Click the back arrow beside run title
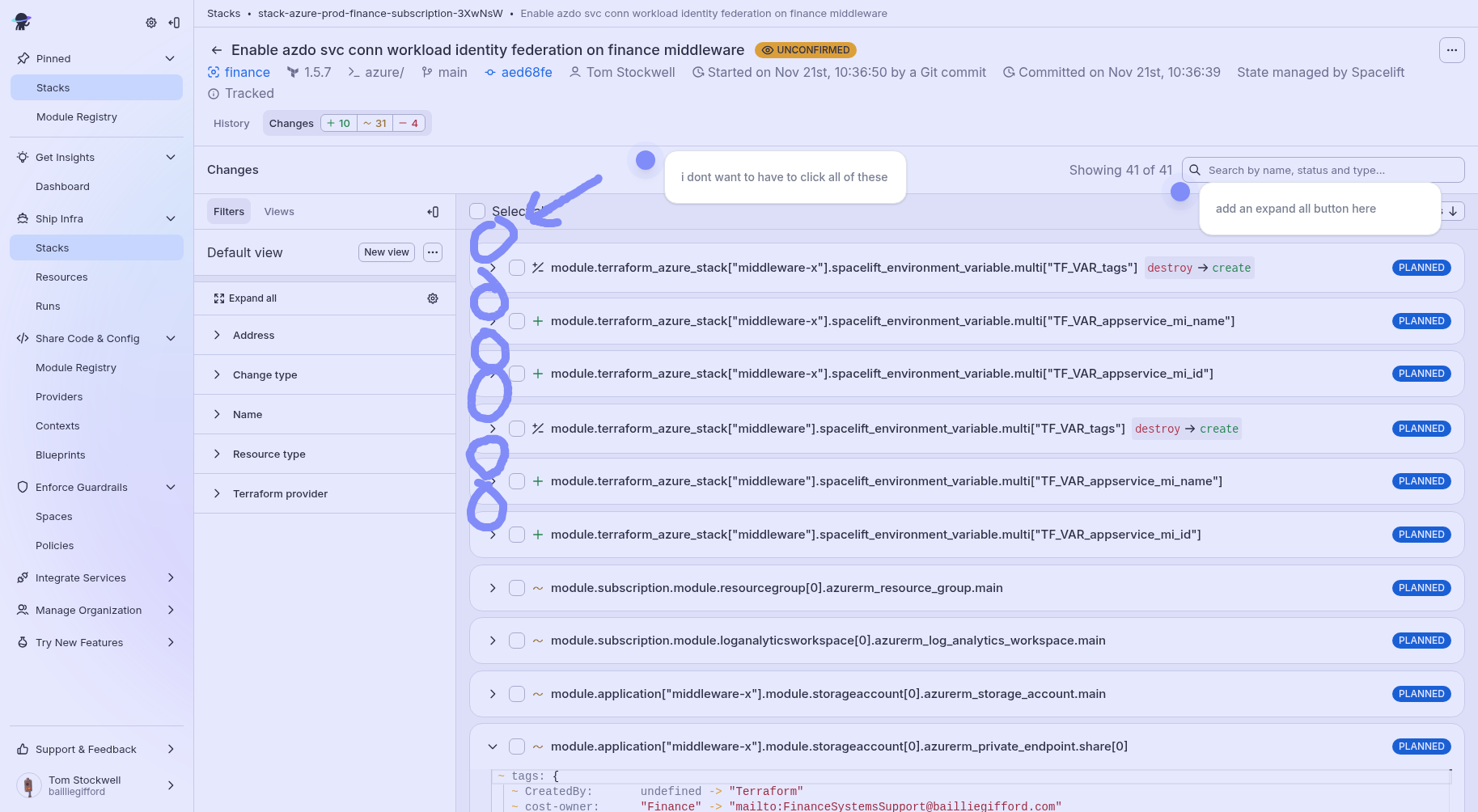 (216, 50)
